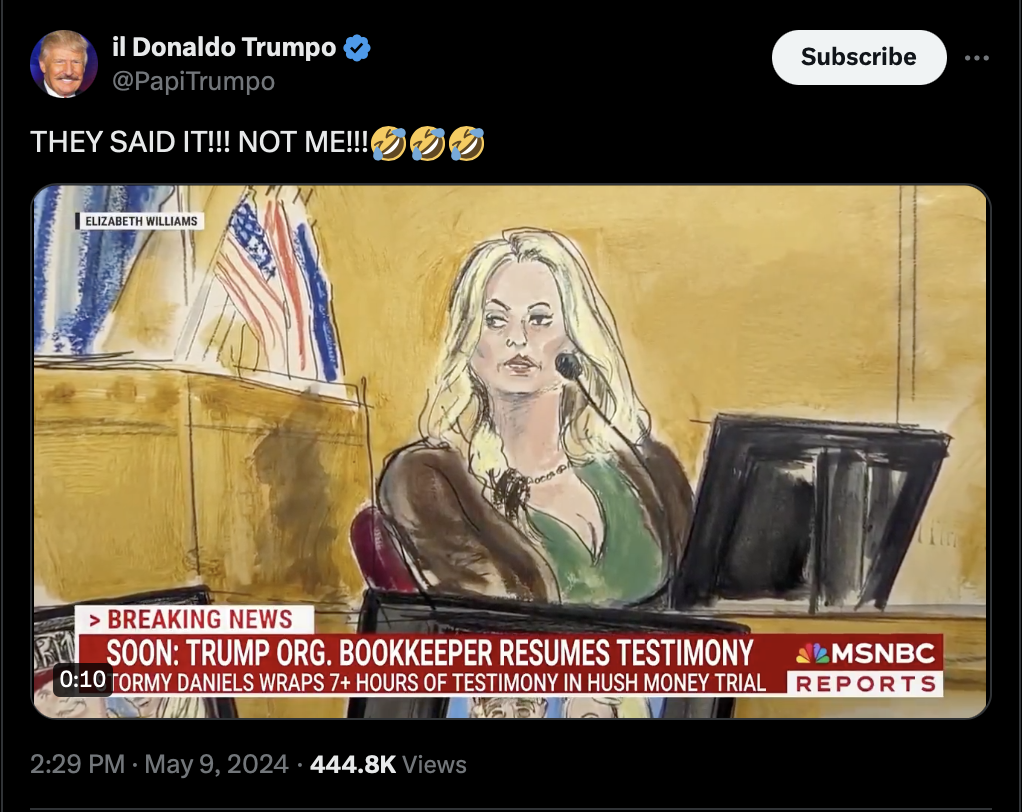Click the Breaking News label in video
Viewport: 1022px width, 812px height.
click(x=194, y=620)
